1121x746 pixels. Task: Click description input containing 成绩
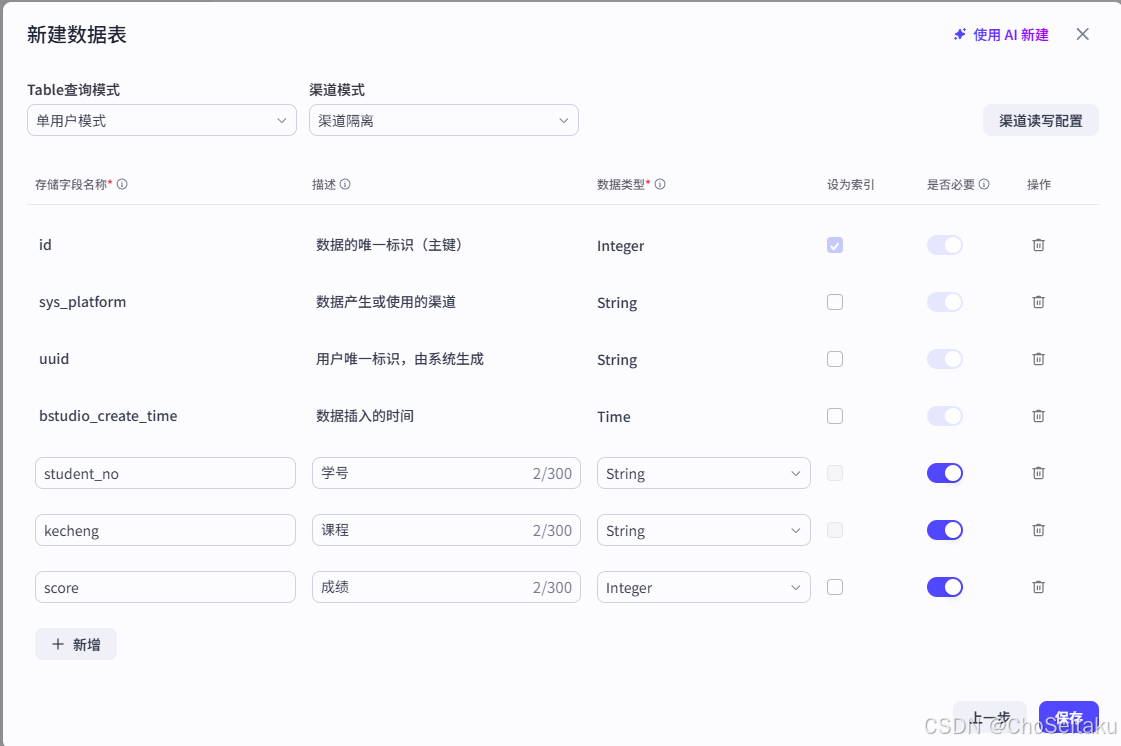[x=446, y=587]
